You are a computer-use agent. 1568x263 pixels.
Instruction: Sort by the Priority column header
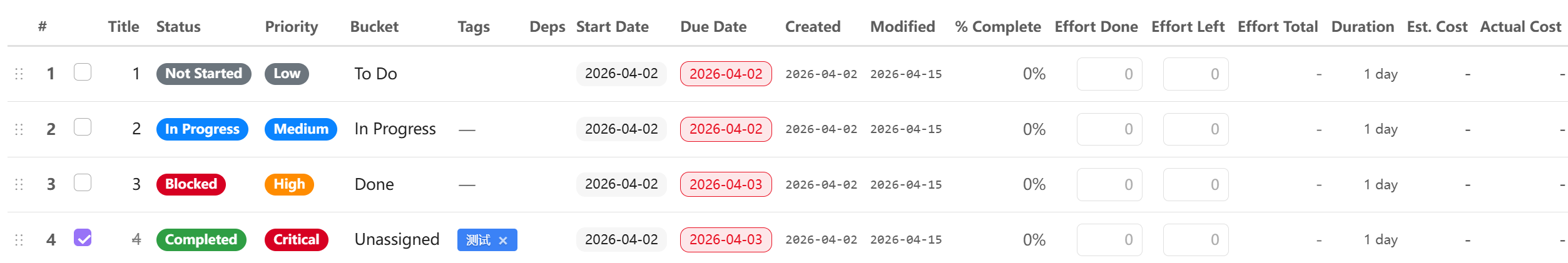pyautogui.click(x=292, y=27)
